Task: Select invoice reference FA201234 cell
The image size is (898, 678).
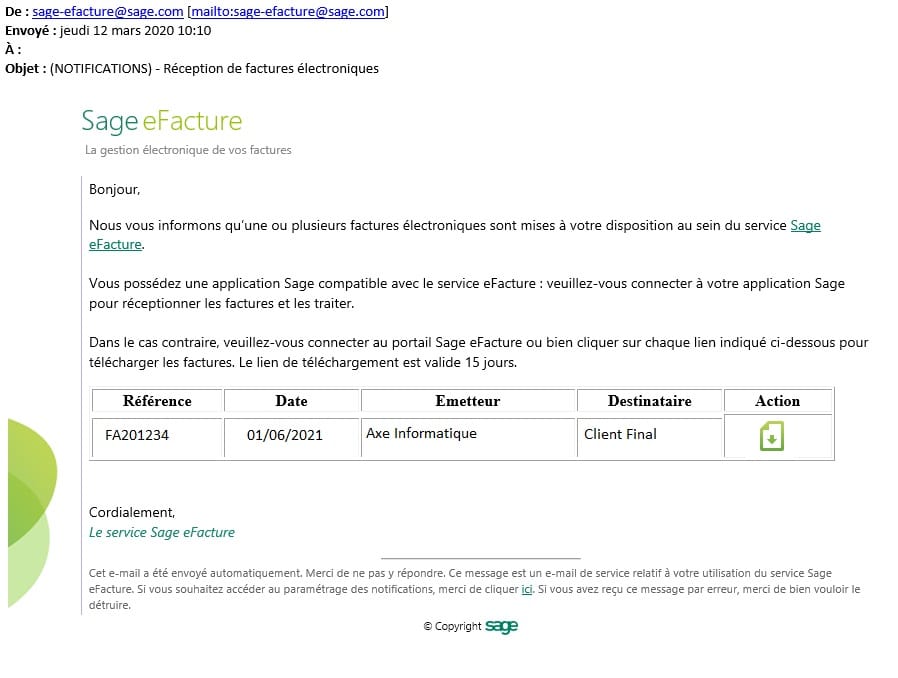Action: pyautogui.click(x=137, y=435)
